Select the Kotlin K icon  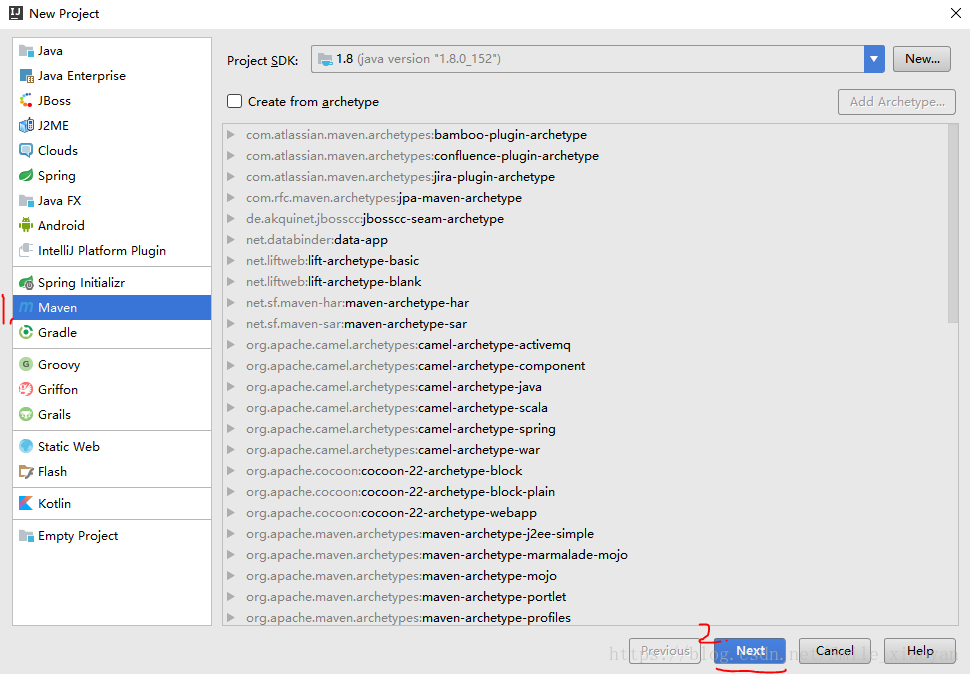point(26,503)
